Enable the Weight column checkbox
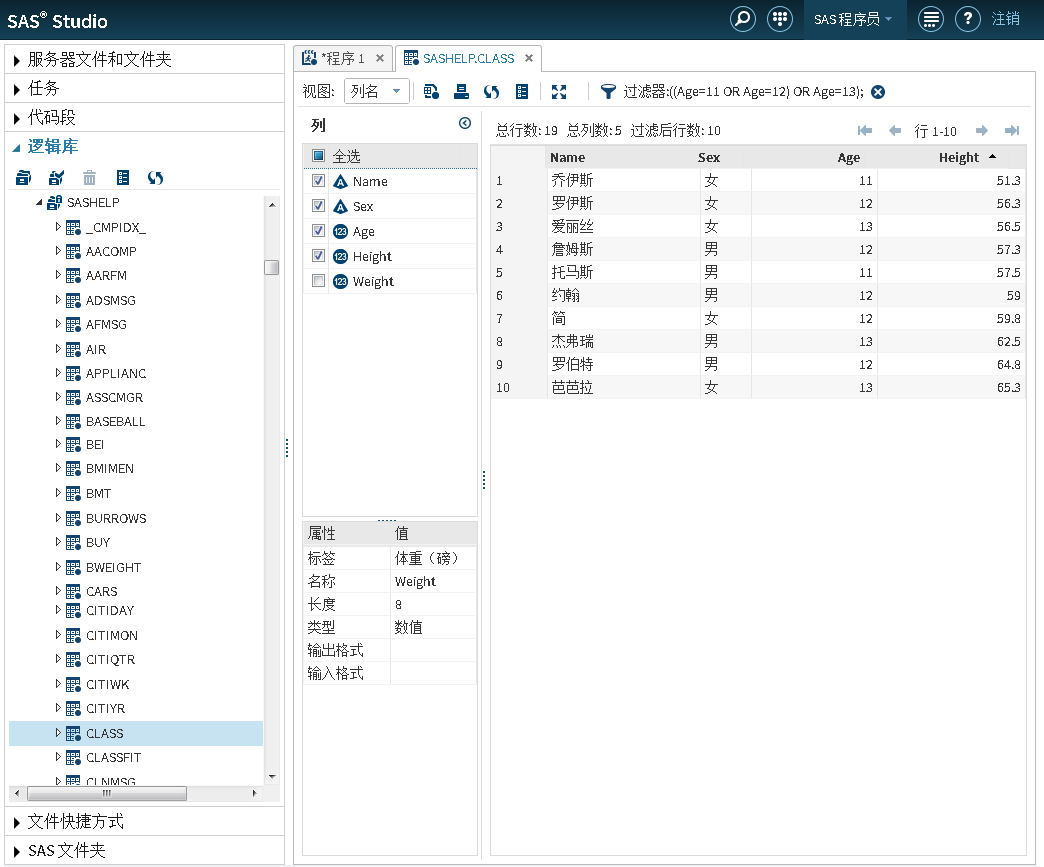 tap(318, 281)
